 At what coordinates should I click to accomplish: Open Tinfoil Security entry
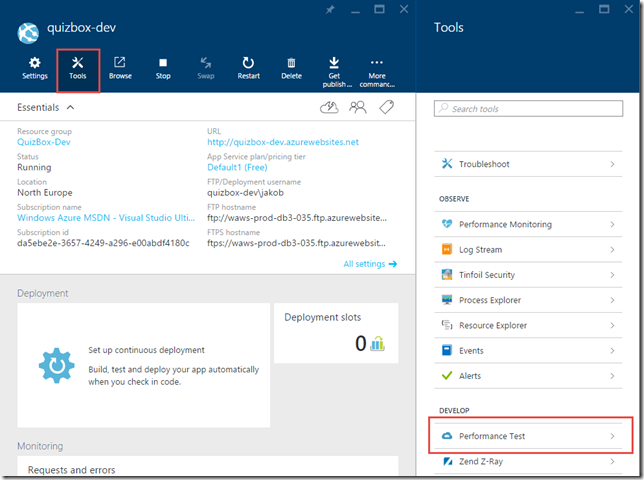click(x=528, y=275)
